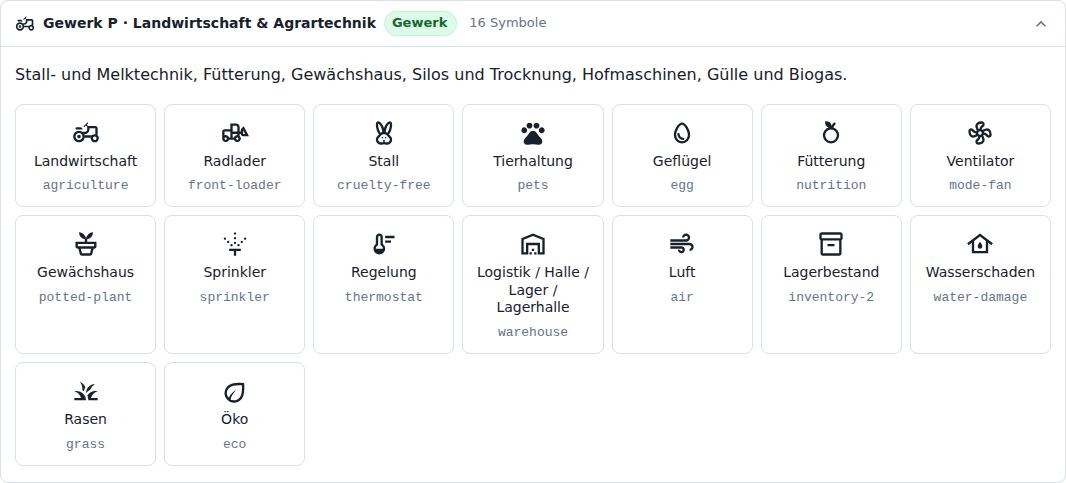Image resolution: width=1066 pixels, height=483 pixels.
Task: Select the fan icon above Ventilator
Action: point(980,133)
